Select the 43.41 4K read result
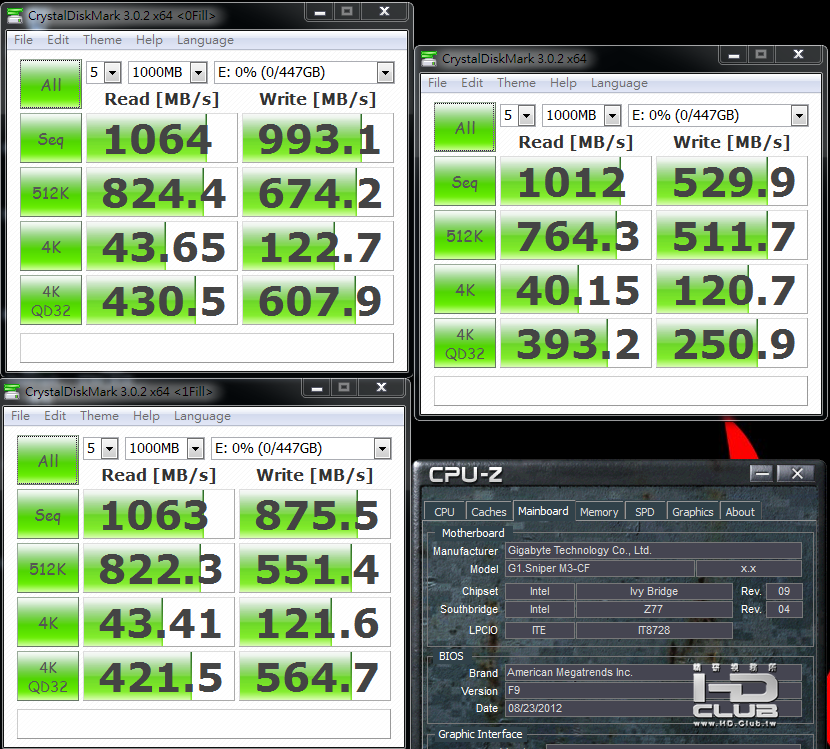The image size is (830, 749). pos(158,622)
